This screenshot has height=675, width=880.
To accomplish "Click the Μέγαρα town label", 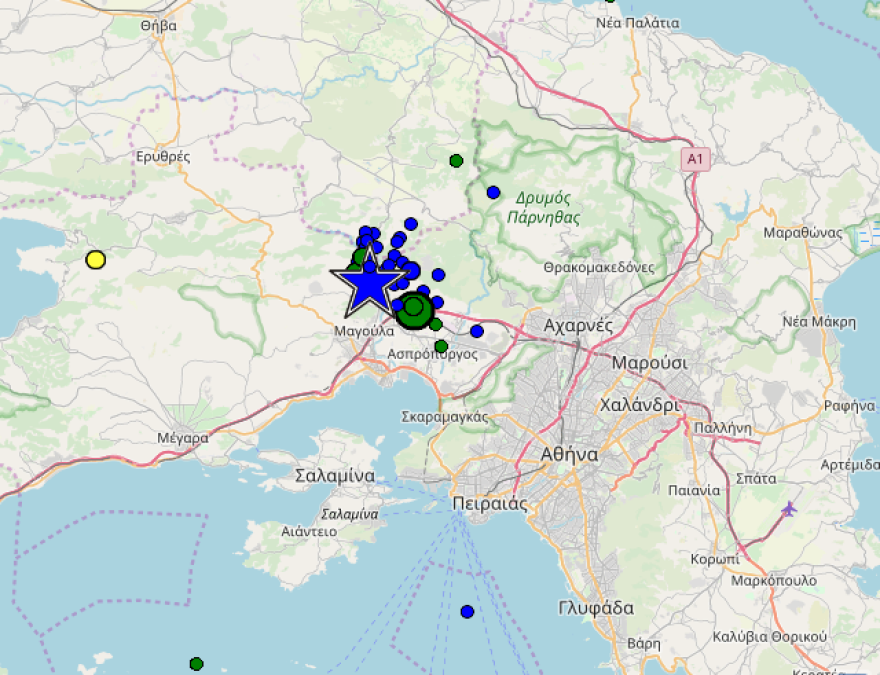I will point(183,438).
